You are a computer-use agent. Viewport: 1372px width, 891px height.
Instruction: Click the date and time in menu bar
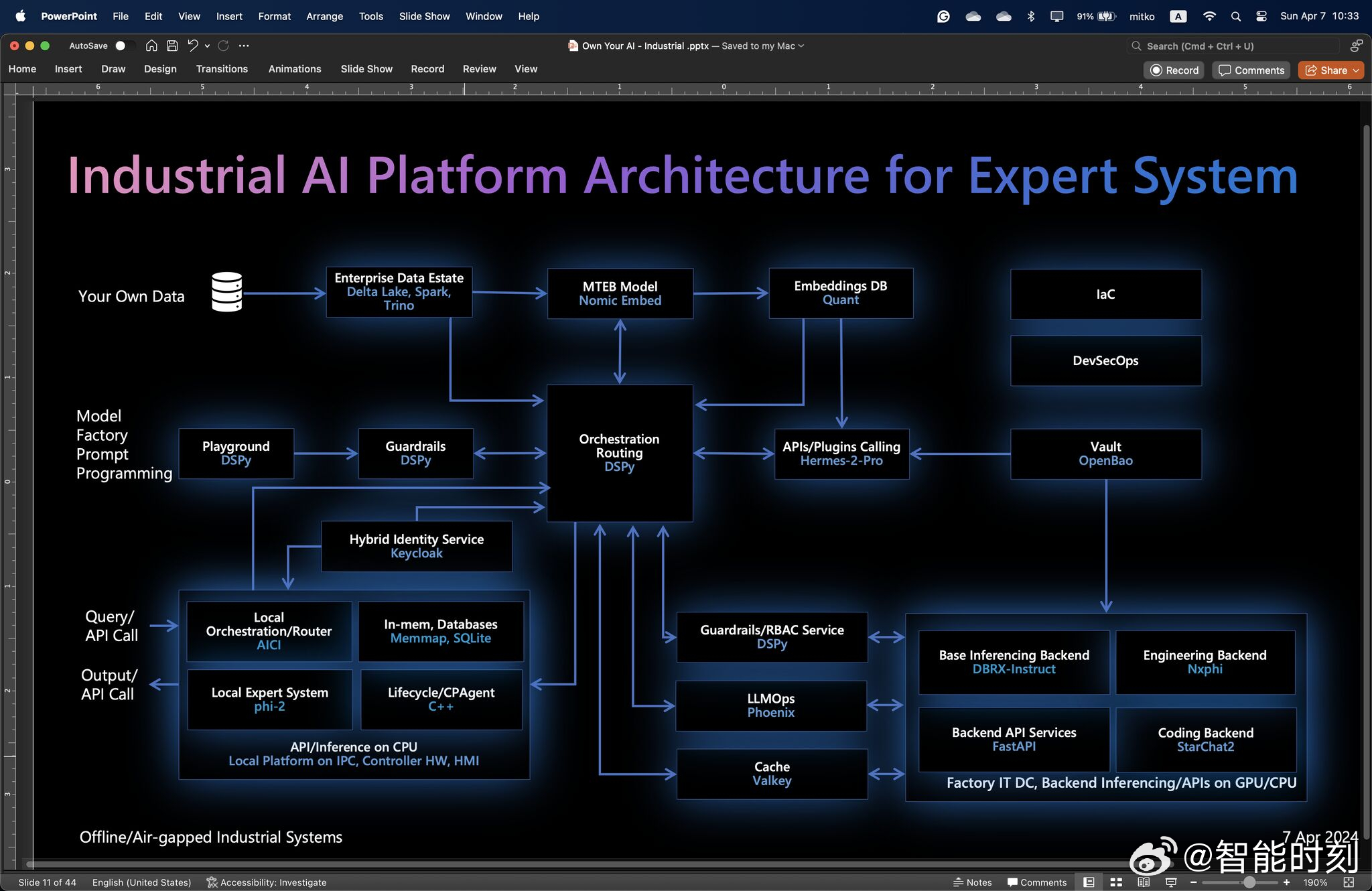1319,16
